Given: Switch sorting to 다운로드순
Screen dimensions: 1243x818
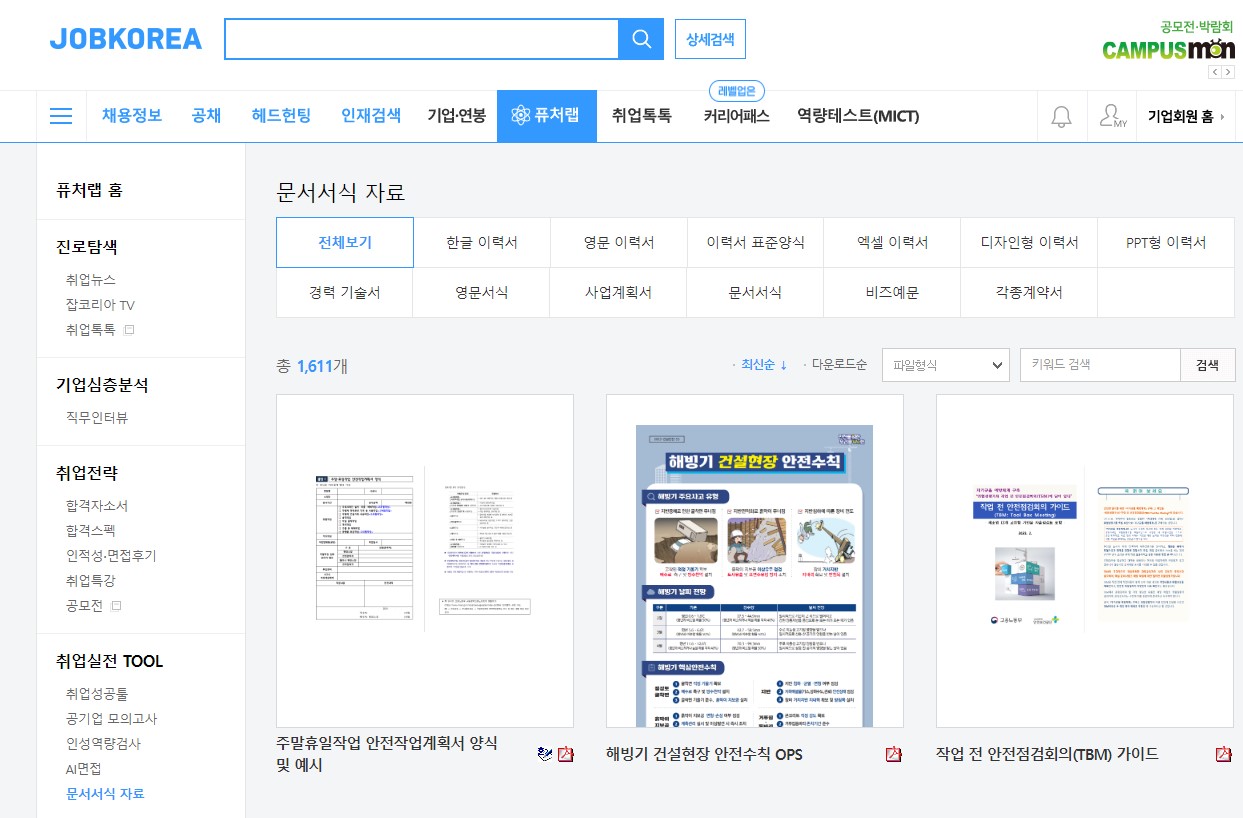Looking at the screenshot, I should [x=837, y=364].
